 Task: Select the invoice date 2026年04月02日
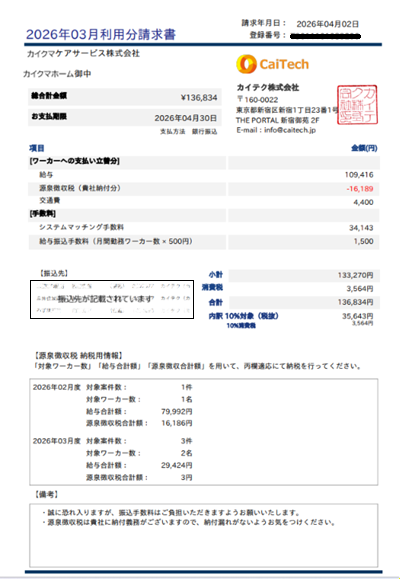point(327,24)
